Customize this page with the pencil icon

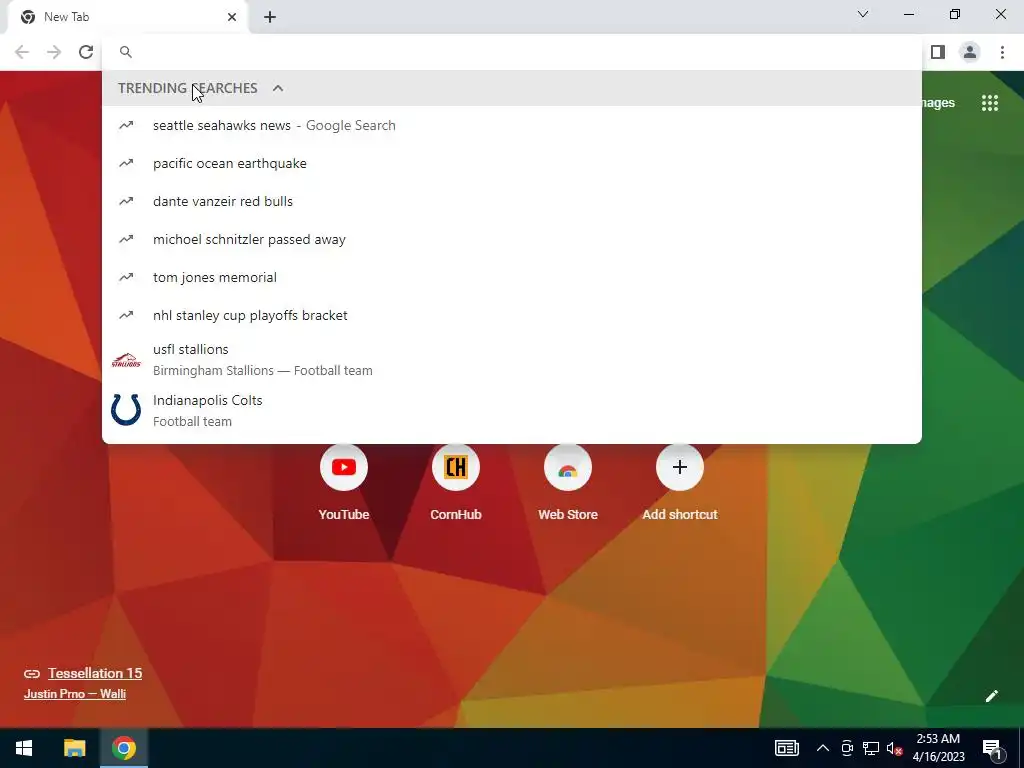[991, 696]
